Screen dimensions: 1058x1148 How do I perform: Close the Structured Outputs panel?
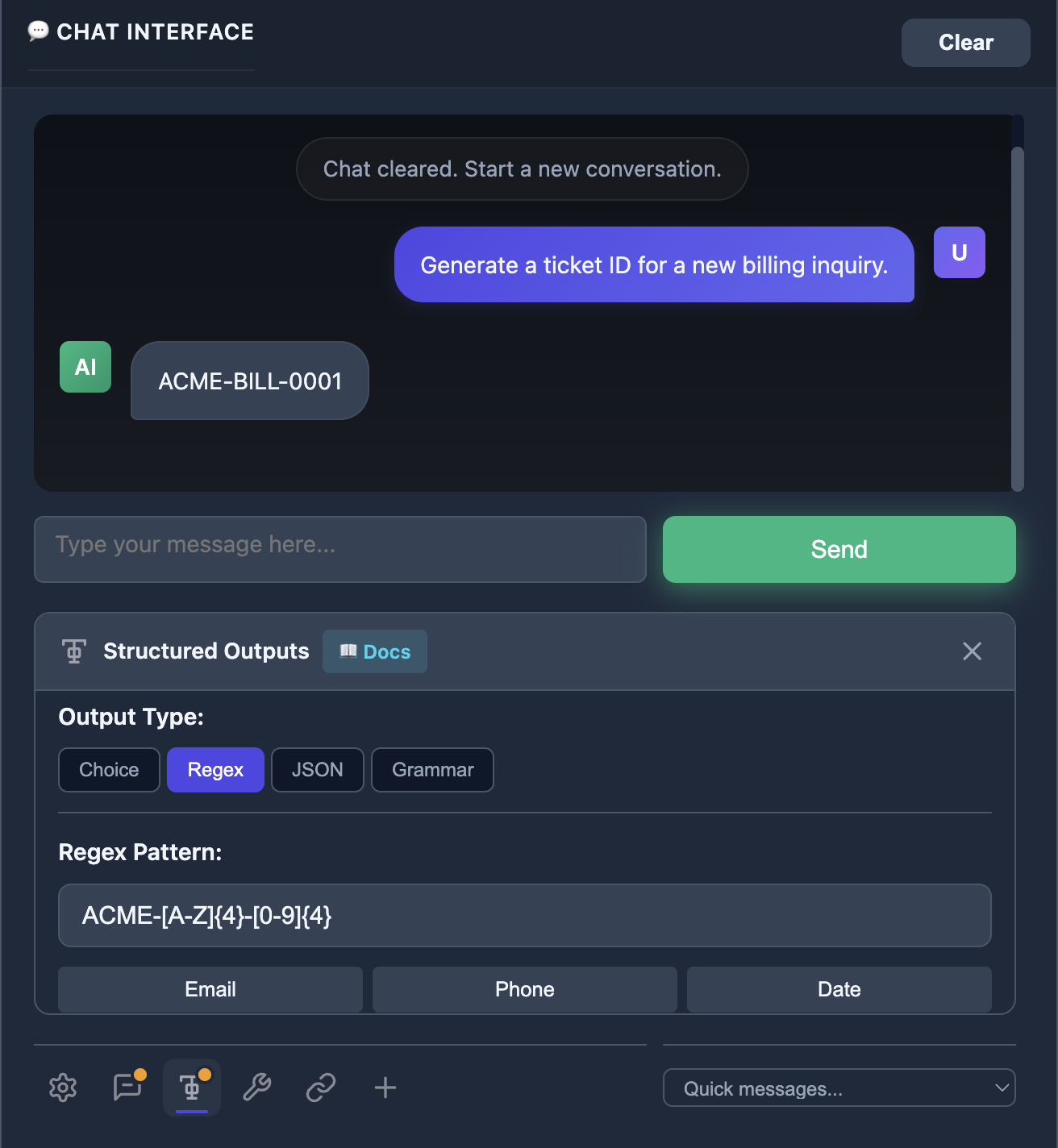click(x=972, y=651)
